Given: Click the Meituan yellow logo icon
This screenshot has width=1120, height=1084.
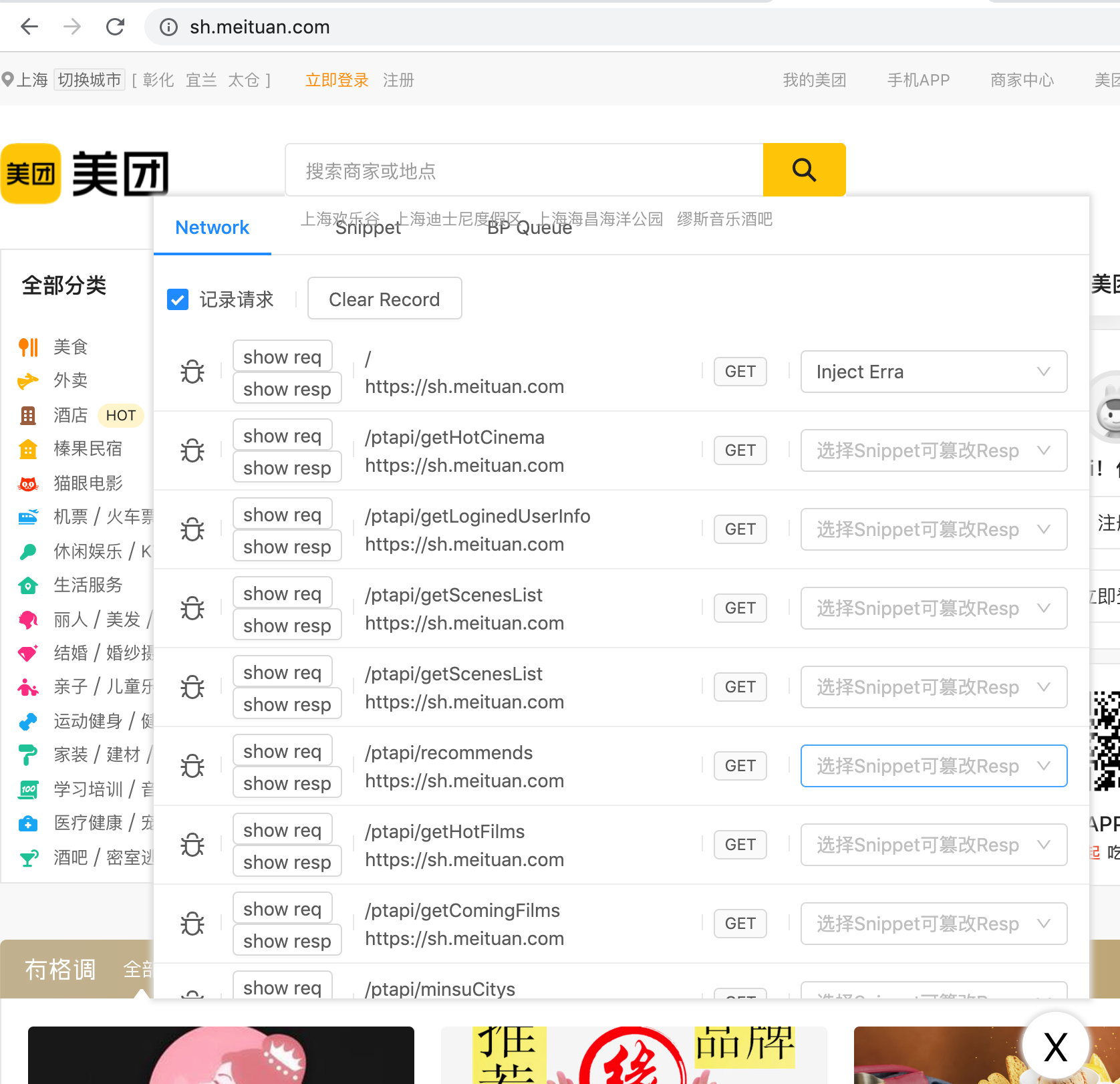Looking at the screenshot, I should coord(31,174).
